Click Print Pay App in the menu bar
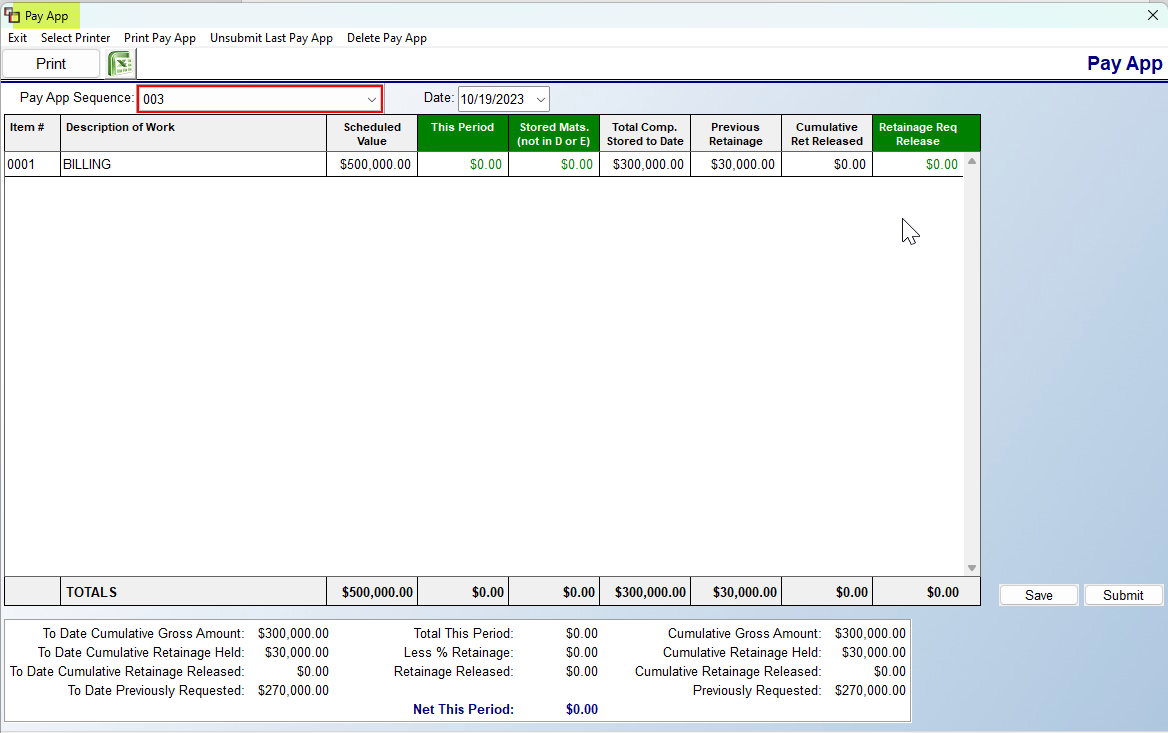 click(x=160, y=38)
